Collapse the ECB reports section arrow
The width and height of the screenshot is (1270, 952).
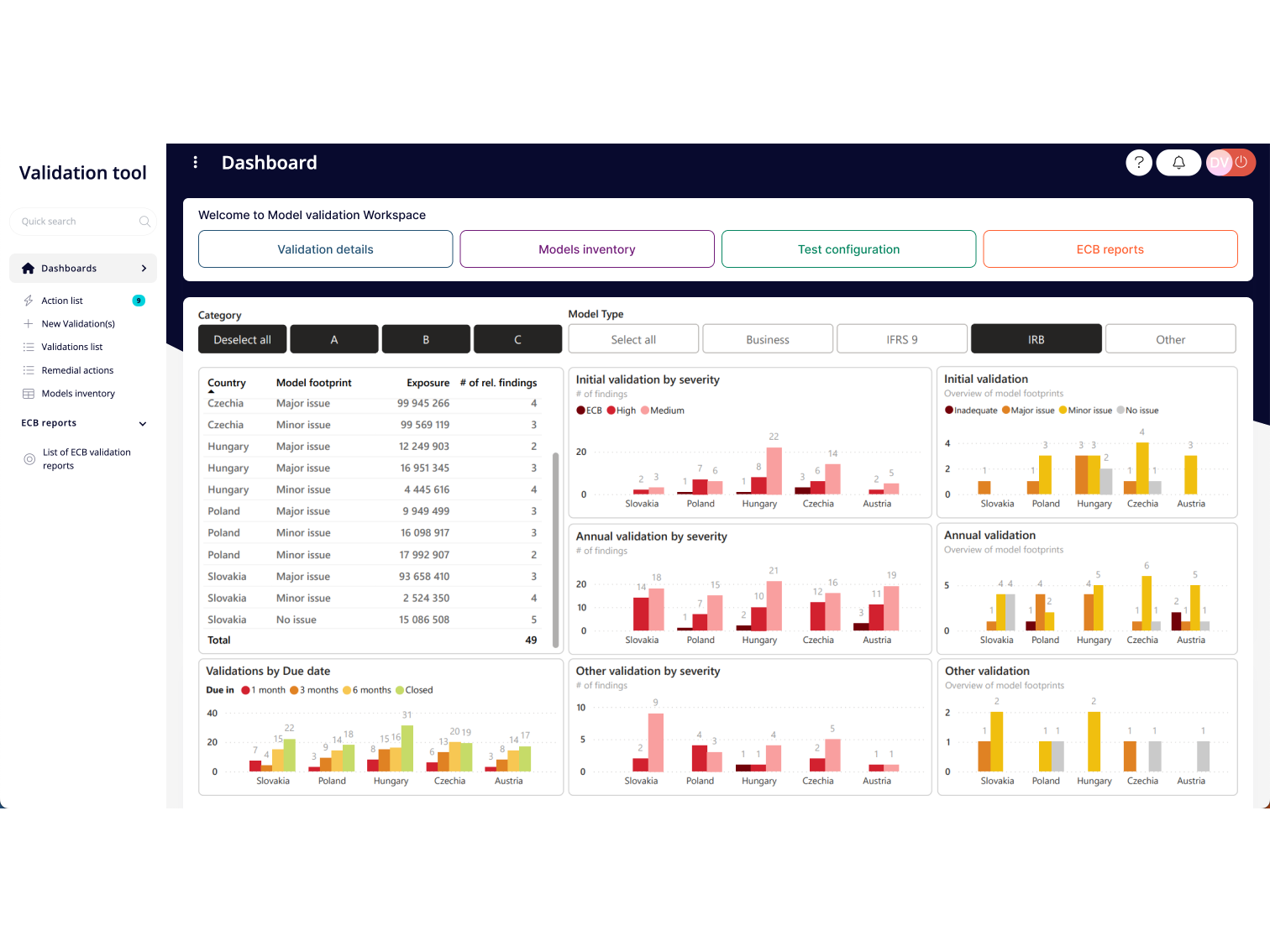[143, 424]
